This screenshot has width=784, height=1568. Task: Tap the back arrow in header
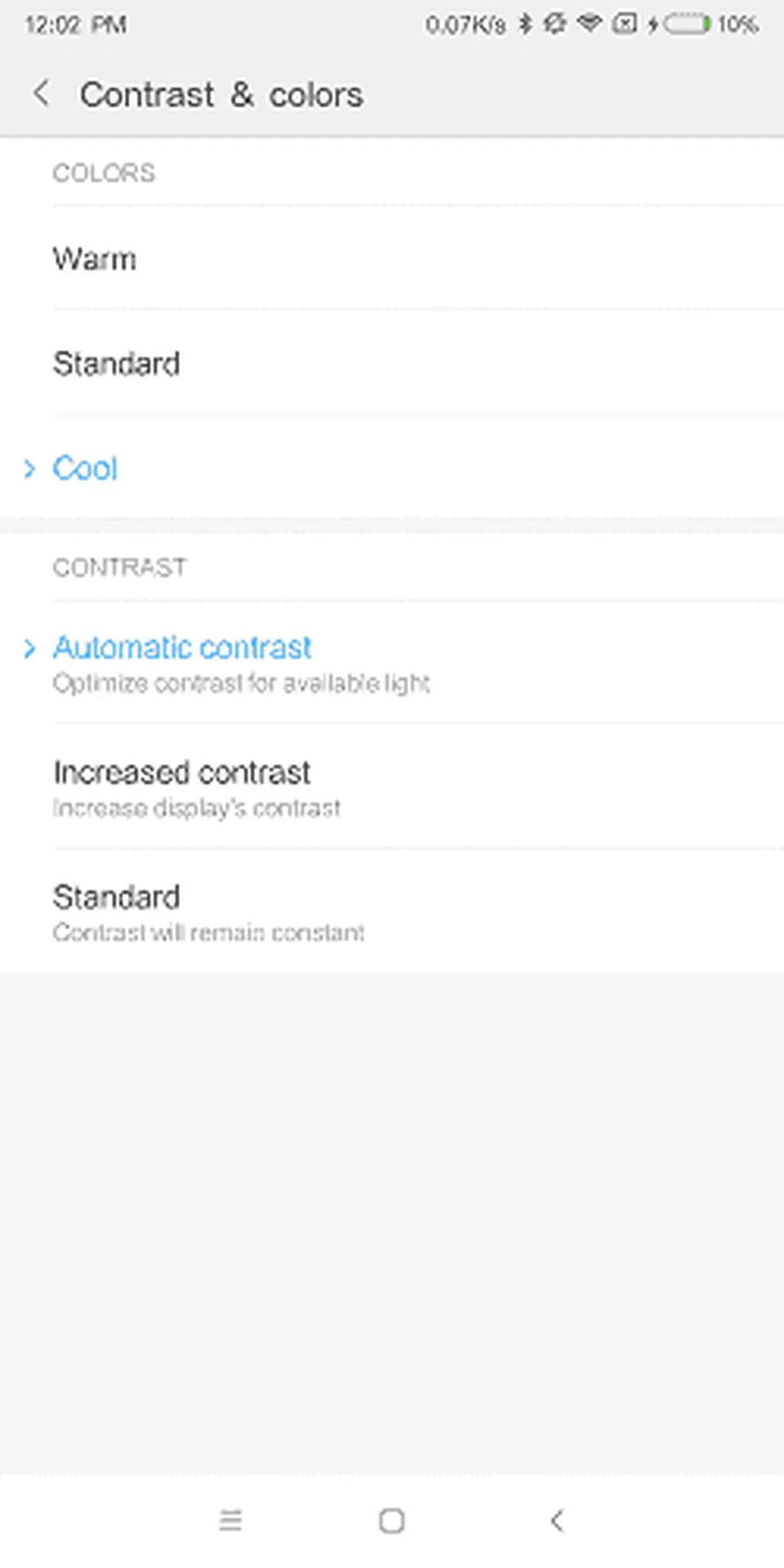[x=41, y=94]
